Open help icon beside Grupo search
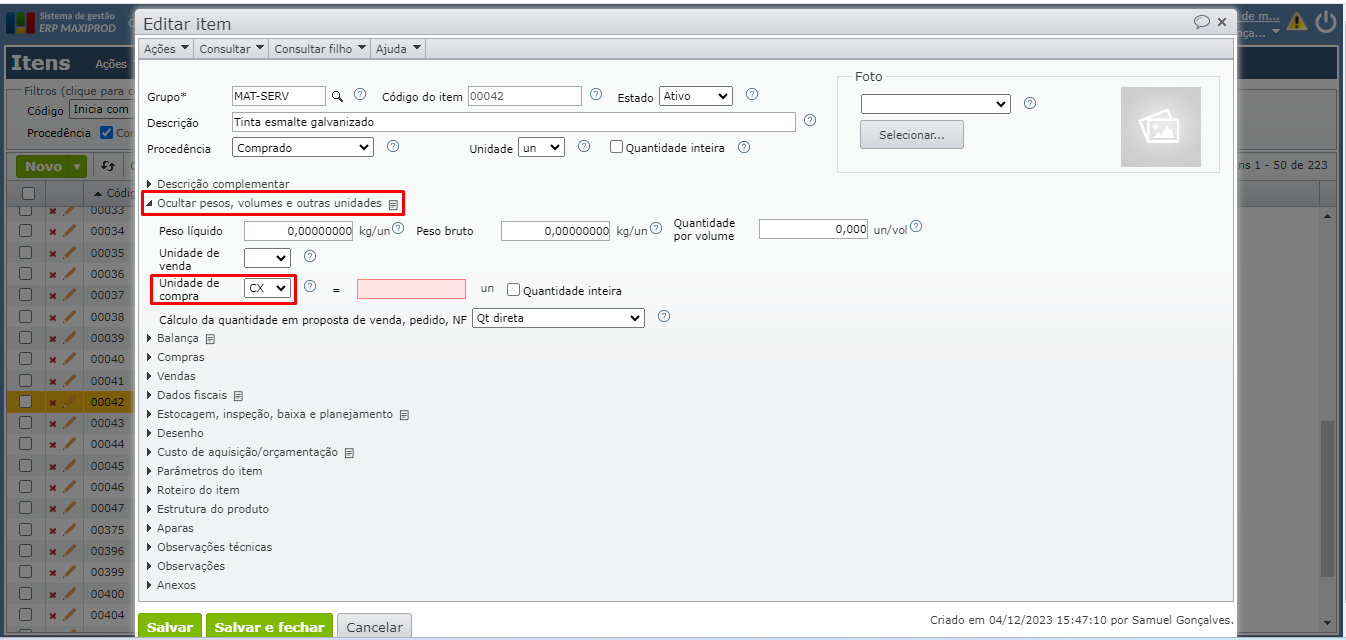This screenshot has height=640, width=1346. pyautogui.click(x=360, y=95)
